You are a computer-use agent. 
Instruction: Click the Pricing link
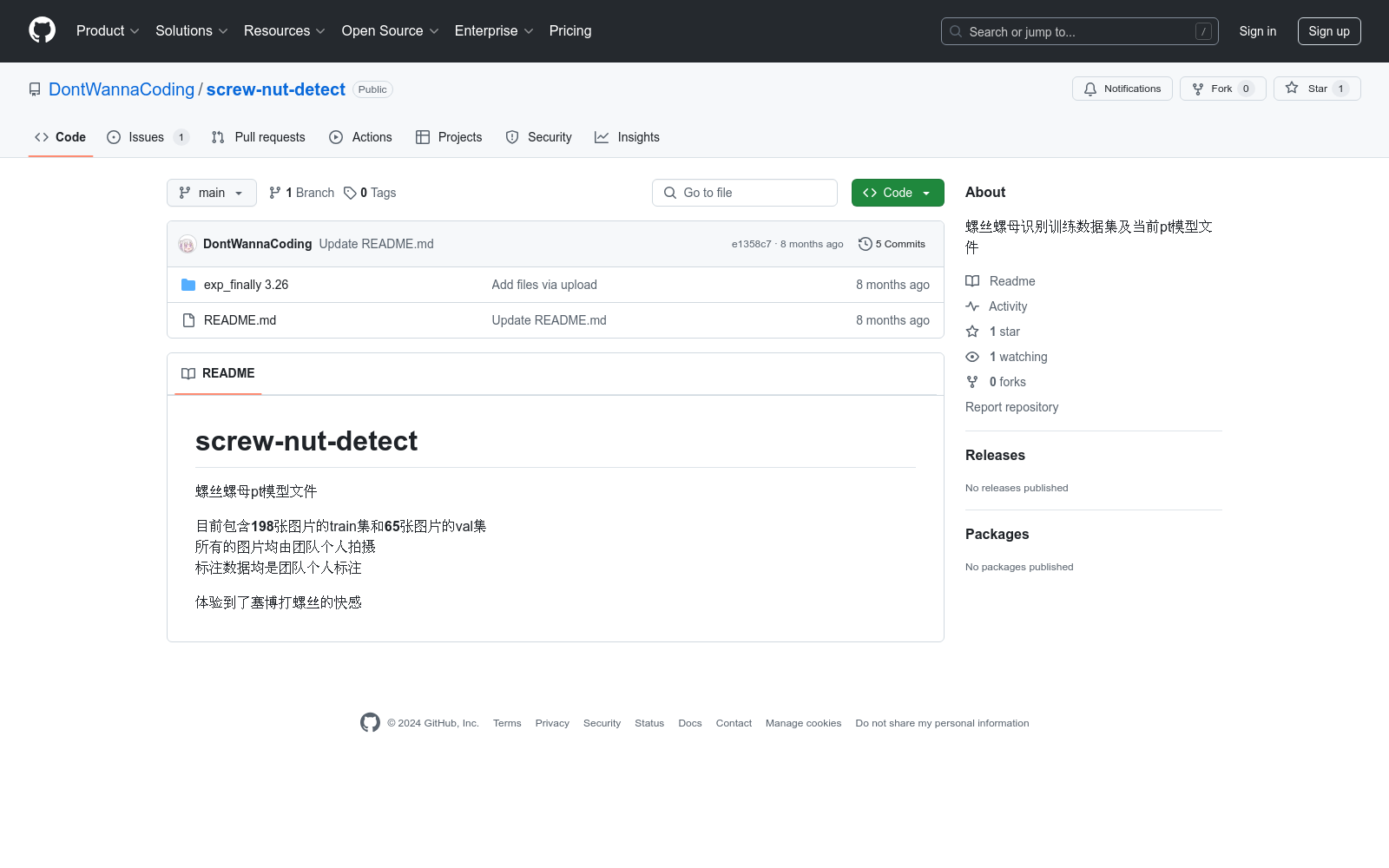point(570,31)
